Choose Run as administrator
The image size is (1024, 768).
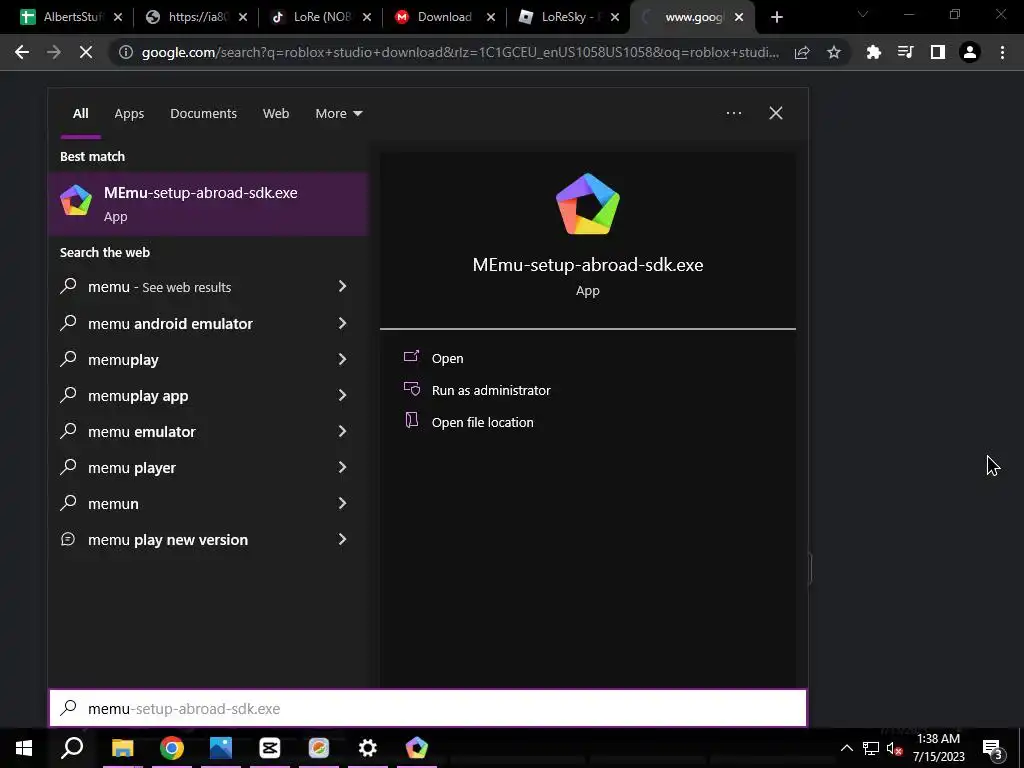point(491,390)
